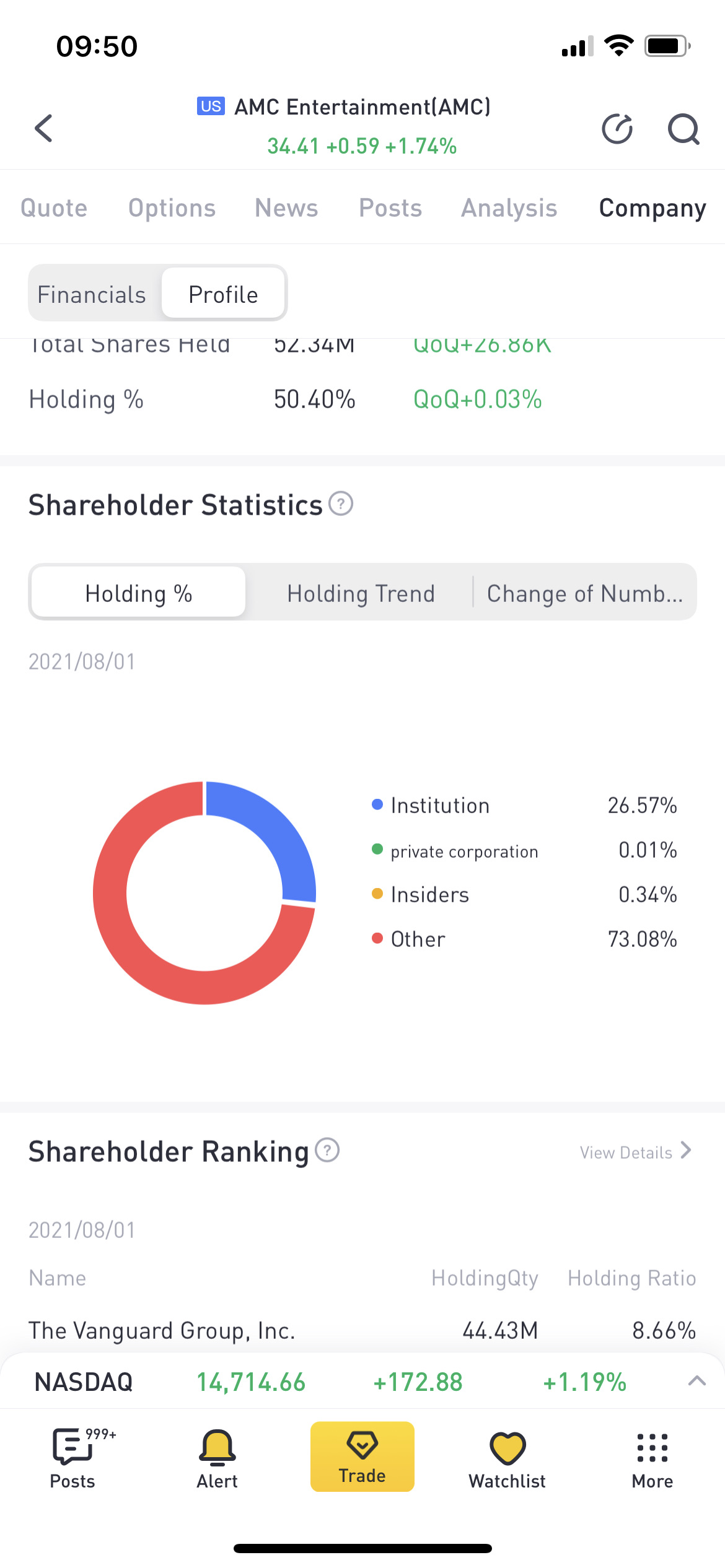Tap Shareholder Ranking help icon

tap(327, 1150)
